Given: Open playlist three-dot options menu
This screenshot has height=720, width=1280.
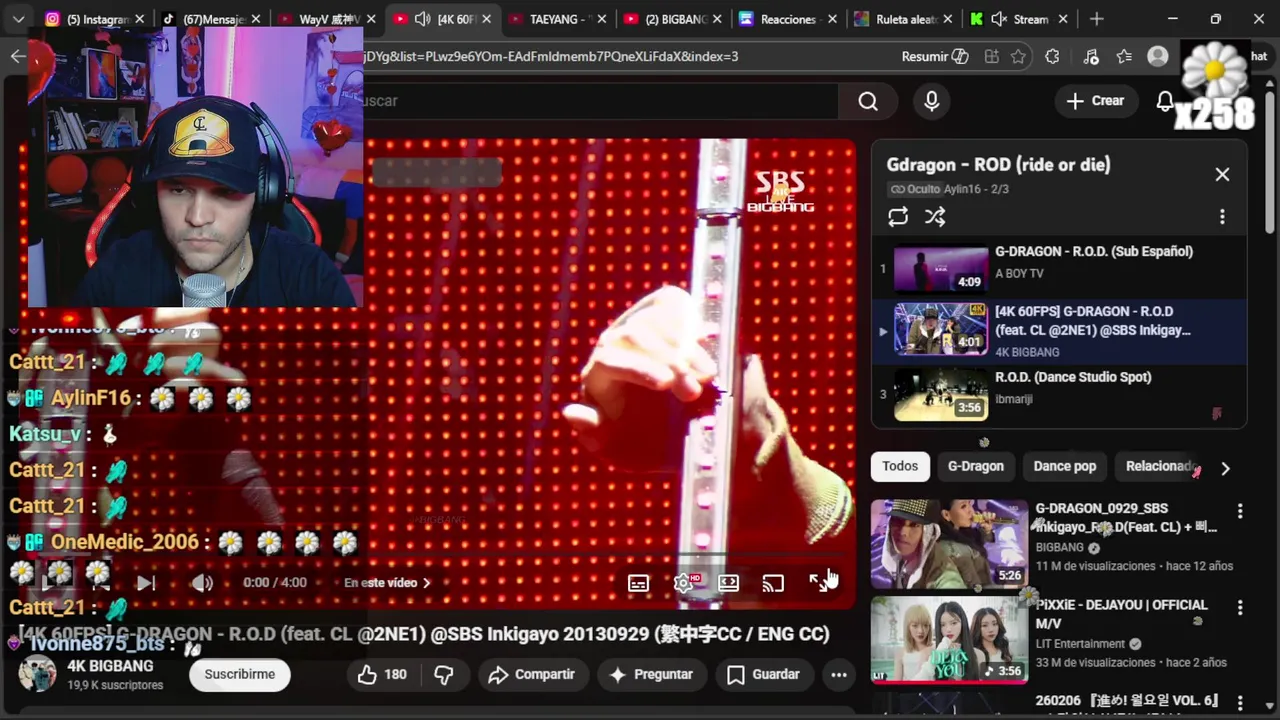Looking at the screenshot, I should click(x=1222, y=217).
